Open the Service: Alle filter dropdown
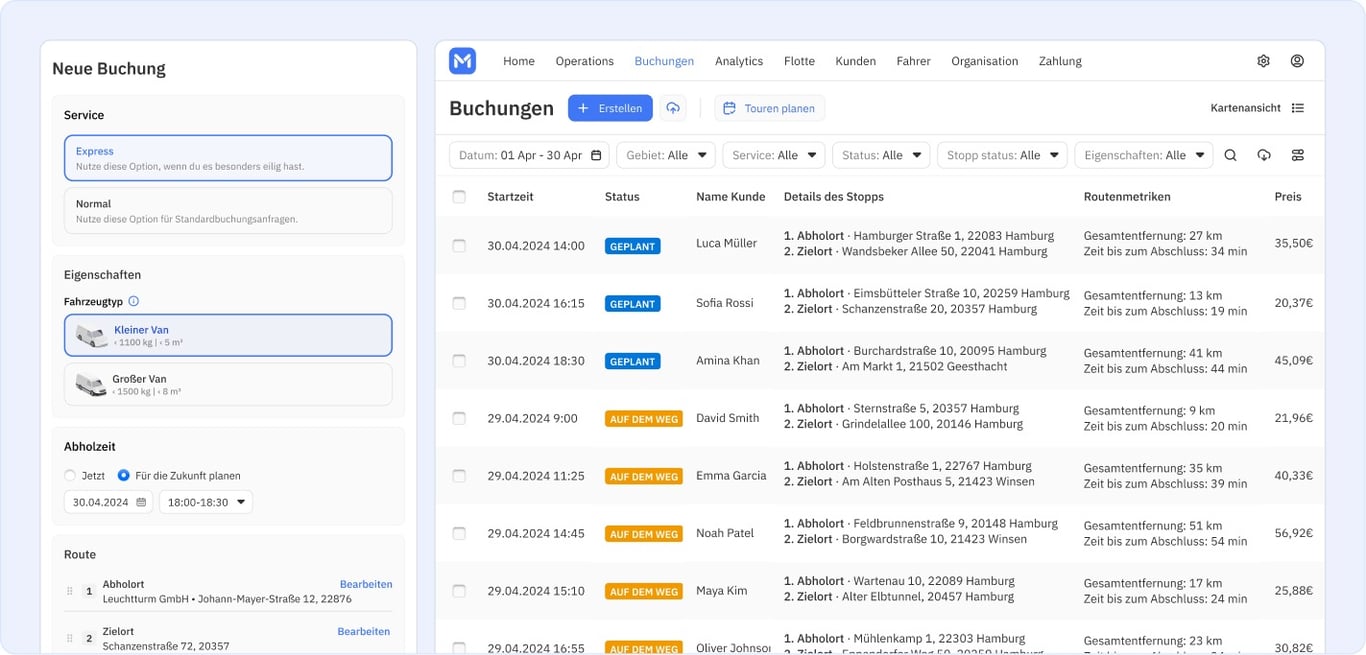The image size is (1366, 655). 774,155
